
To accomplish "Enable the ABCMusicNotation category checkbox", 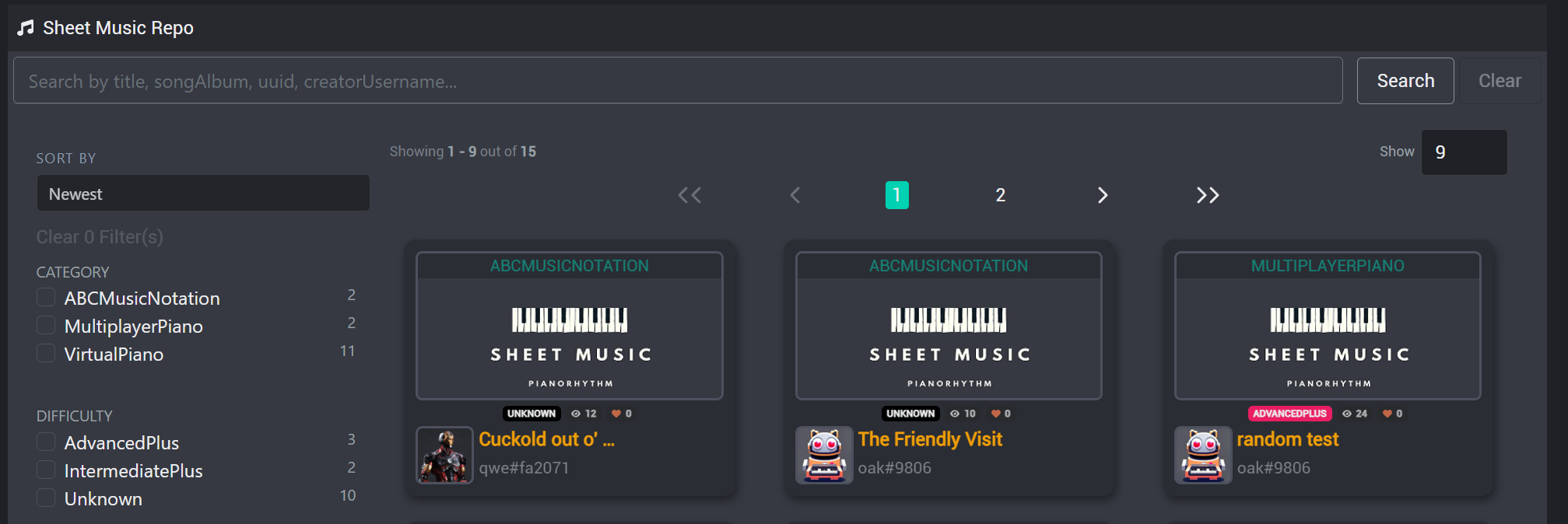I will 46,297.
